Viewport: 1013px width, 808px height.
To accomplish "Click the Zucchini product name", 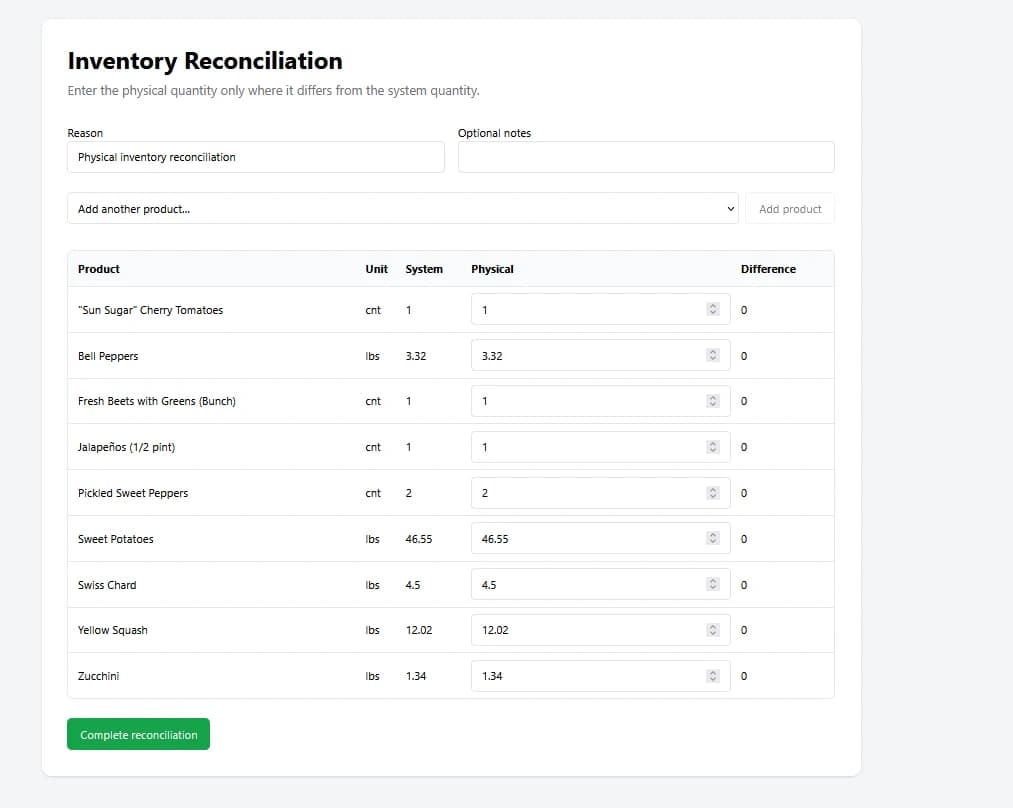I will (98, 676).
